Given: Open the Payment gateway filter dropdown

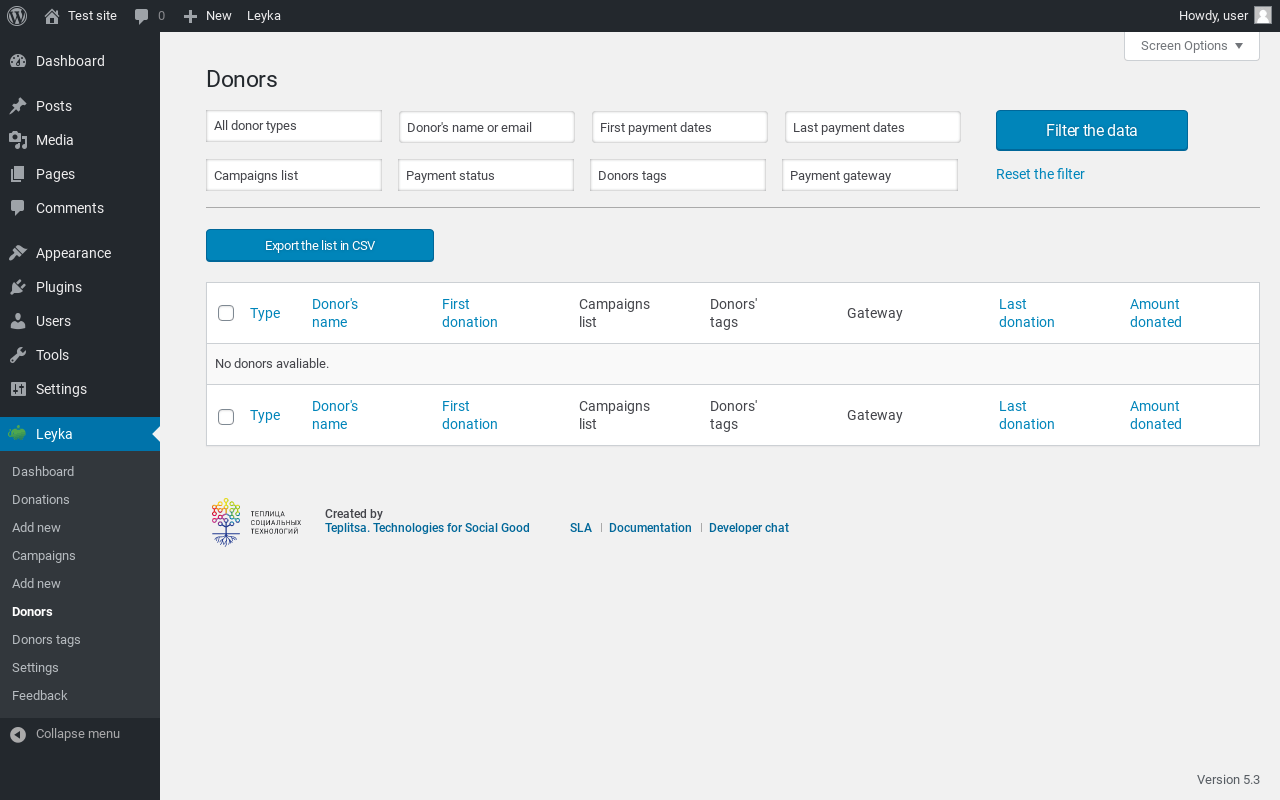Looking at the screenshot, I should coord(869,175).
